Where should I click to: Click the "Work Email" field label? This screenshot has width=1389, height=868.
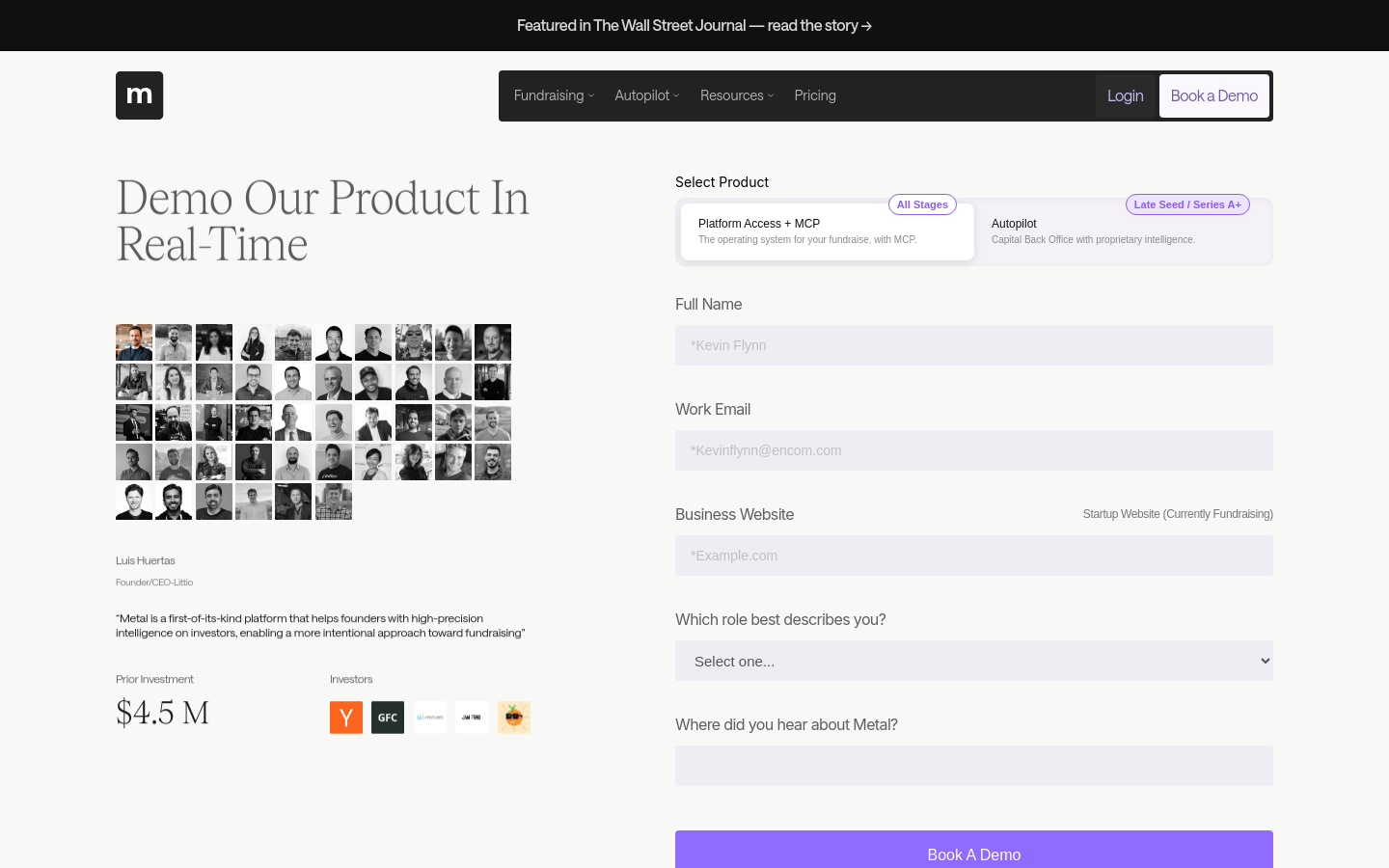coord(713,409)
